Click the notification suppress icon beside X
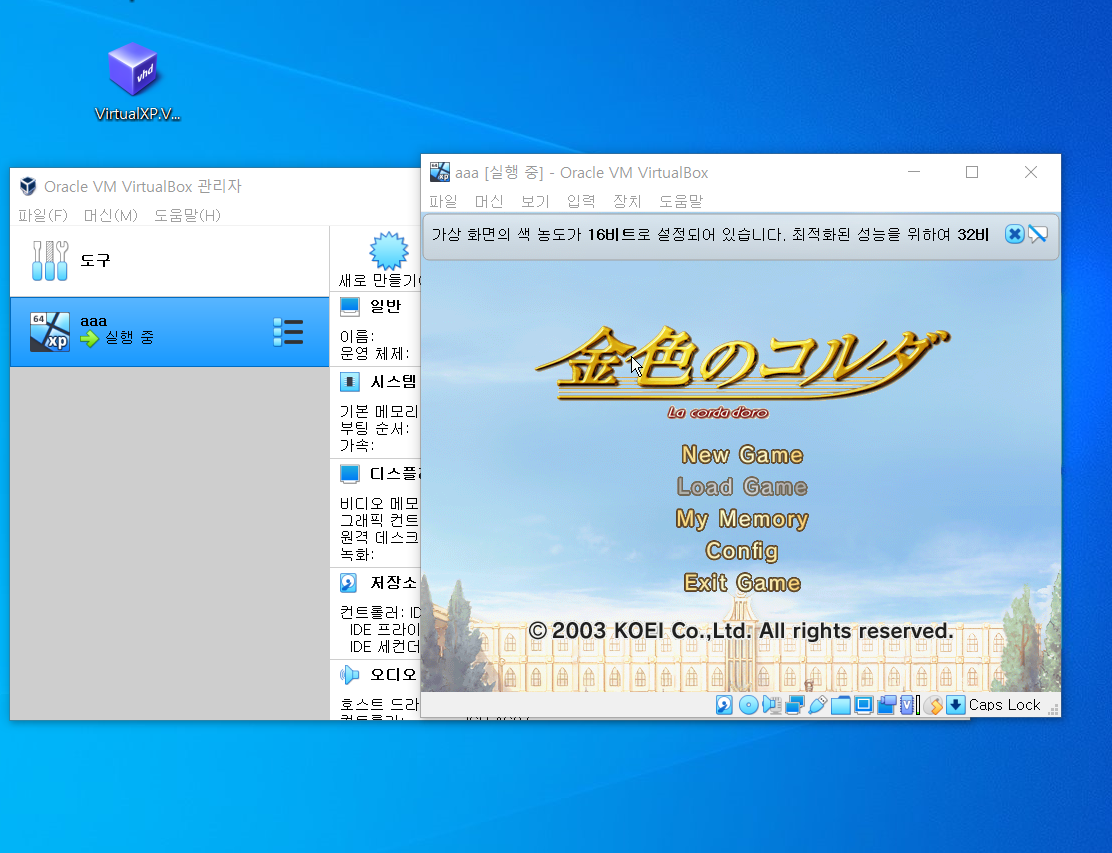The image size is (1112, 853). [x=1038, y=234]
